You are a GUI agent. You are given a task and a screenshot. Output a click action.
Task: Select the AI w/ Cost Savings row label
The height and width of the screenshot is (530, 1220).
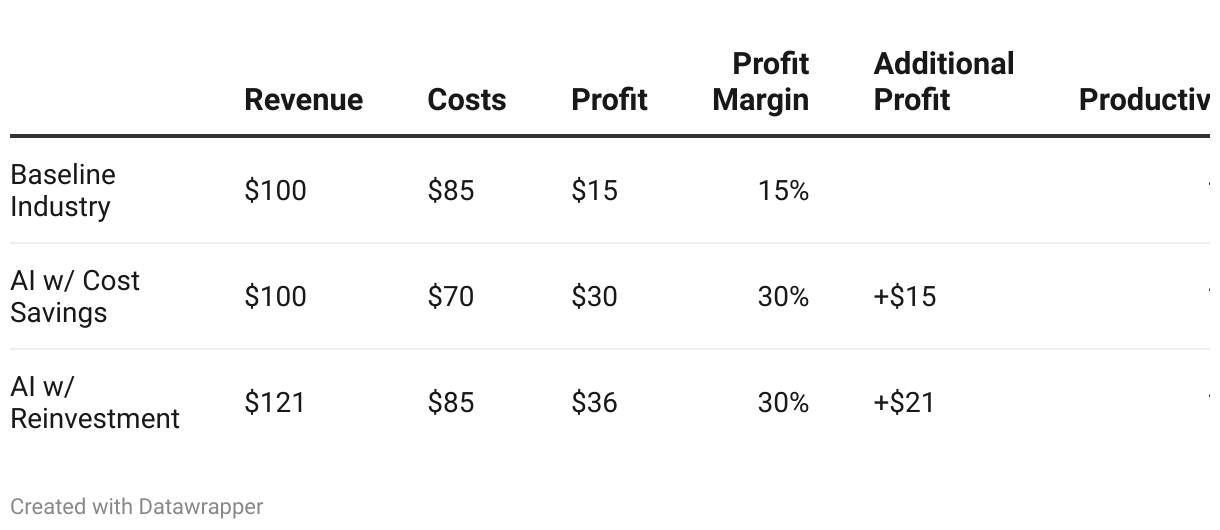click(75, 296)
